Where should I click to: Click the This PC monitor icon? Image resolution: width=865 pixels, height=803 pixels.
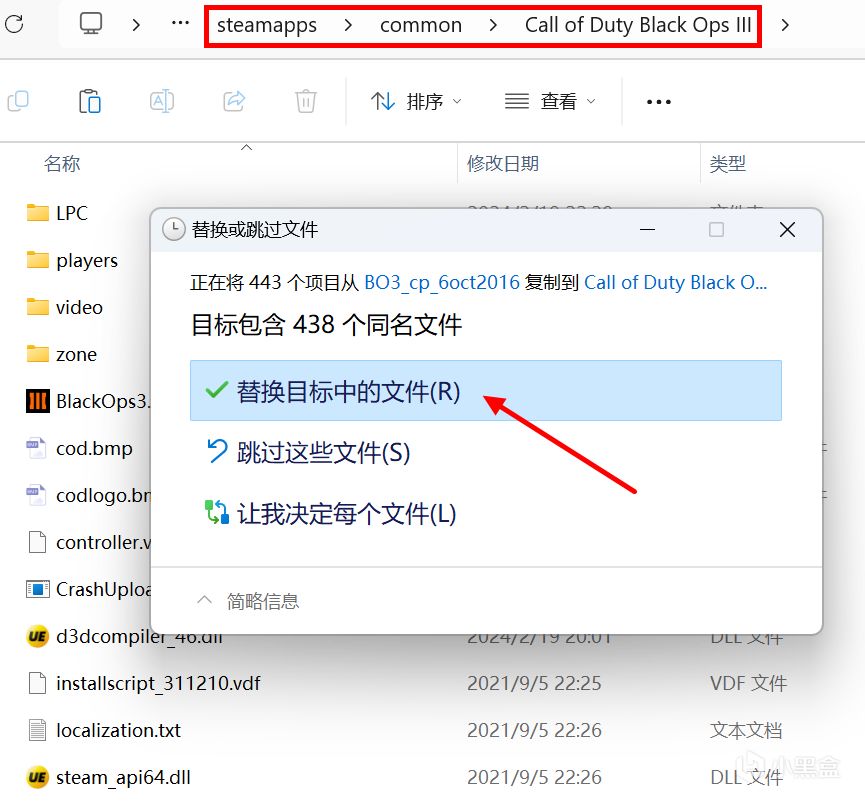pos(91,24)
